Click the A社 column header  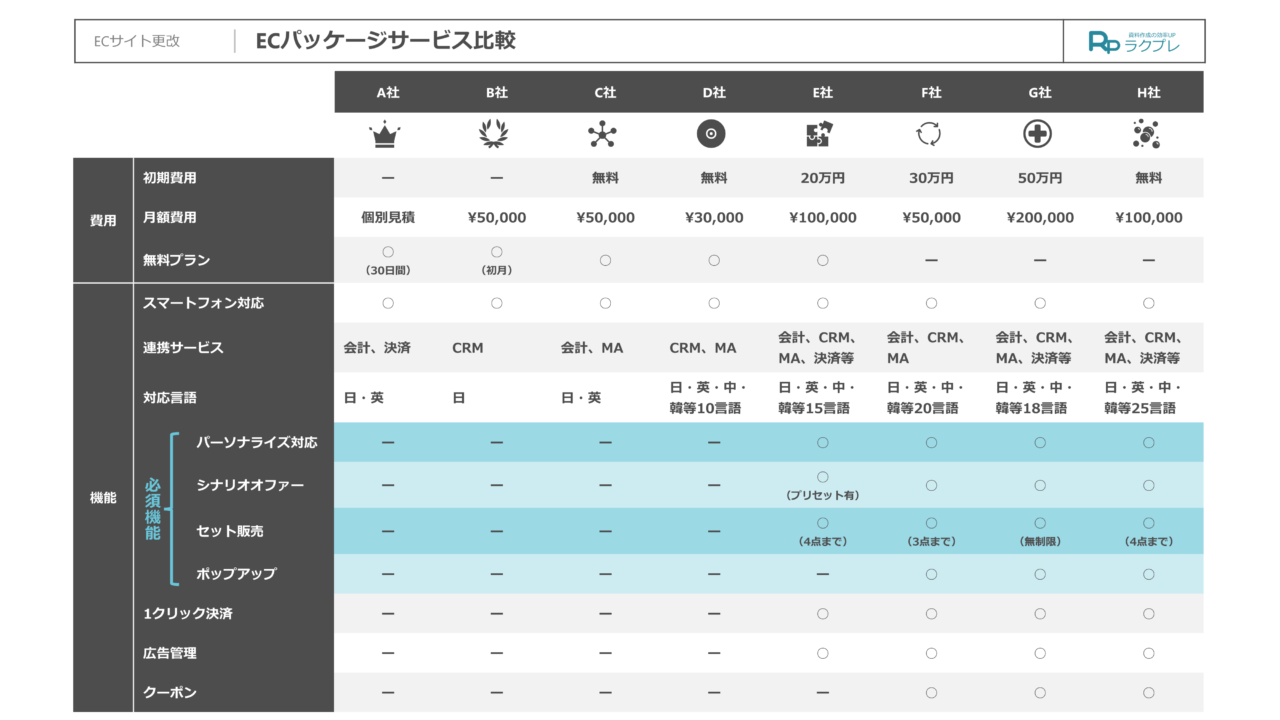(x=387, y=93)
